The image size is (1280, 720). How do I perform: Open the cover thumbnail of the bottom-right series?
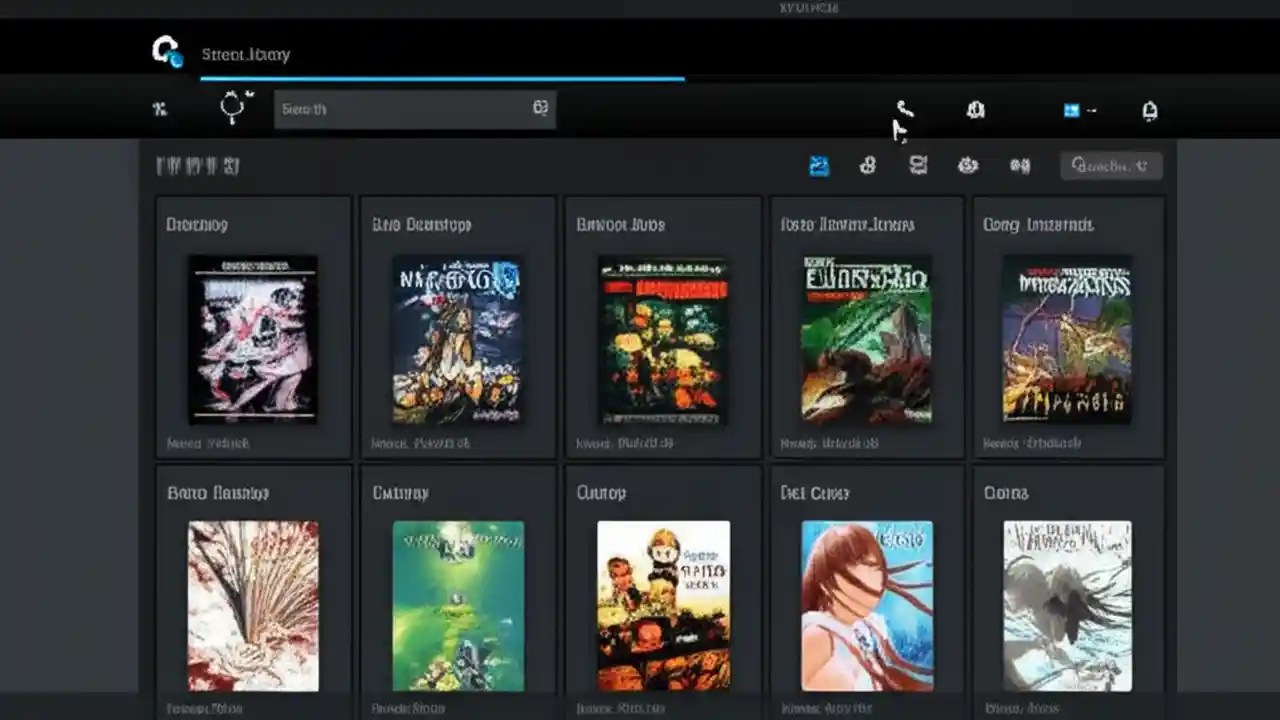click(1067, 605)
